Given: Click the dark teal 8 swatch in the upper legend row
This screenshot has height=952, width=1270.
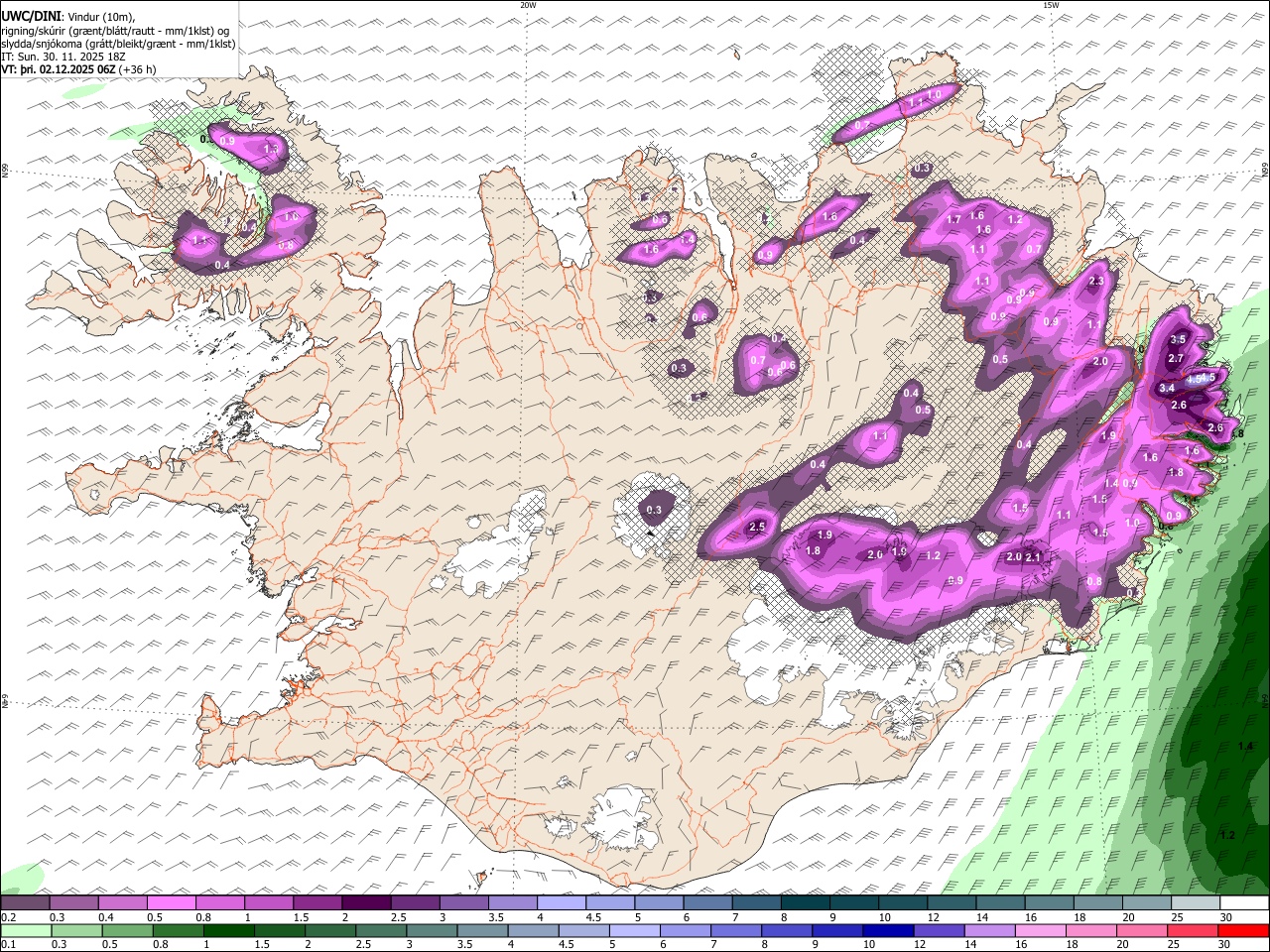Looking at the screenshot, I should tap(805, 903).
